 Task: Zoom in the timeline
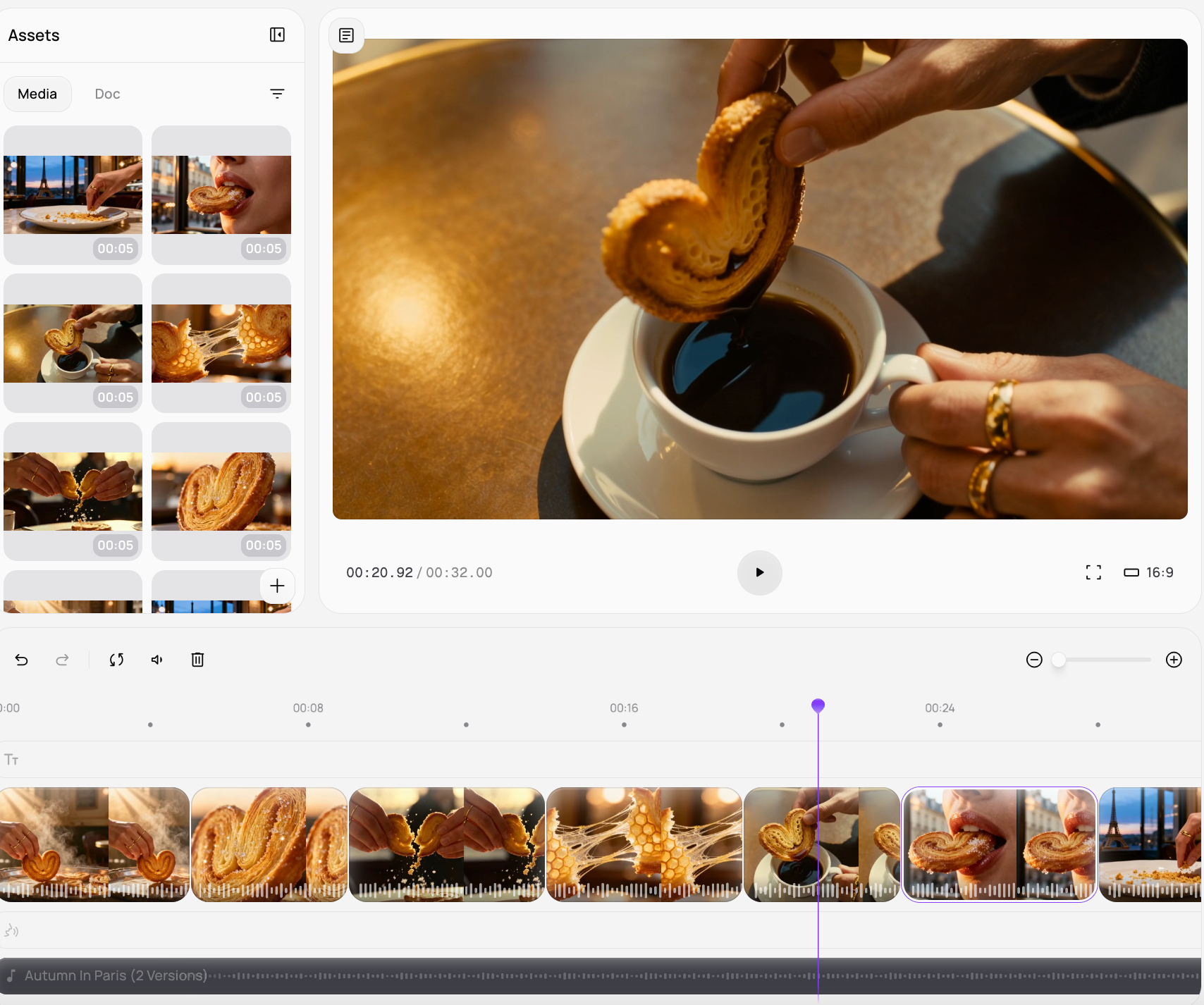(x=1174, y=660)
